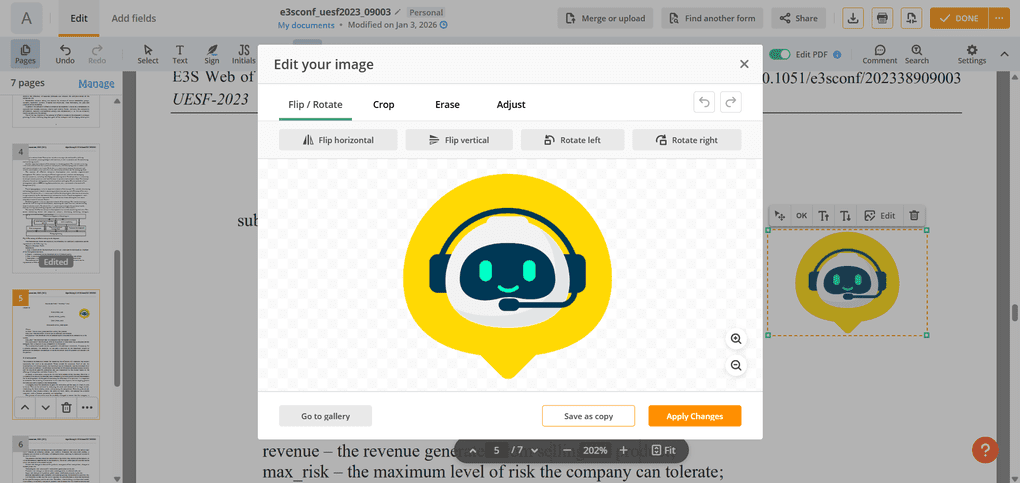1020x483 pixels.
Task: Click the Redo toolbar icon
Action: 97,54
